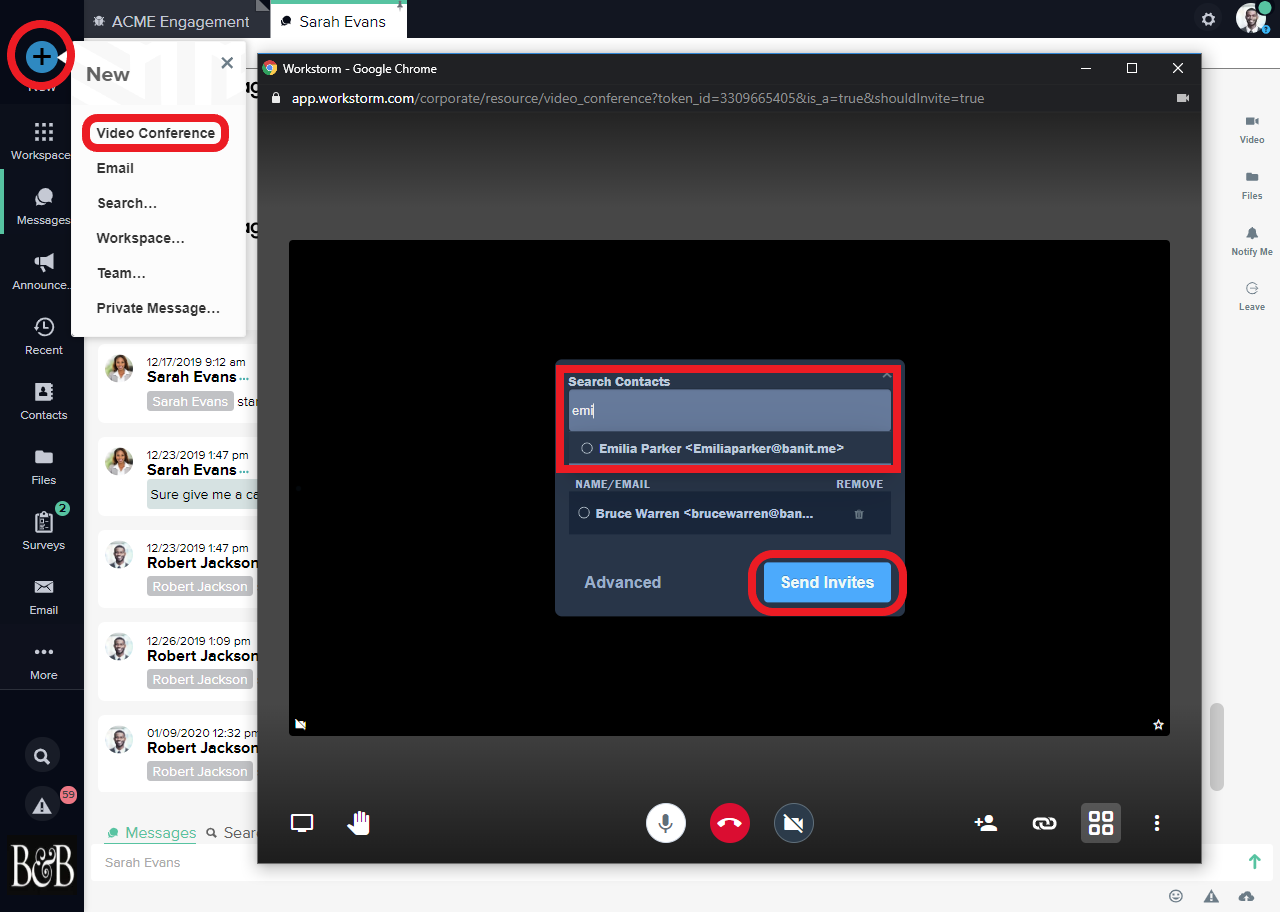Remove Bruce Warren with the trash icon
This screenshot has height=912, width=1280.
coord(859,514)
